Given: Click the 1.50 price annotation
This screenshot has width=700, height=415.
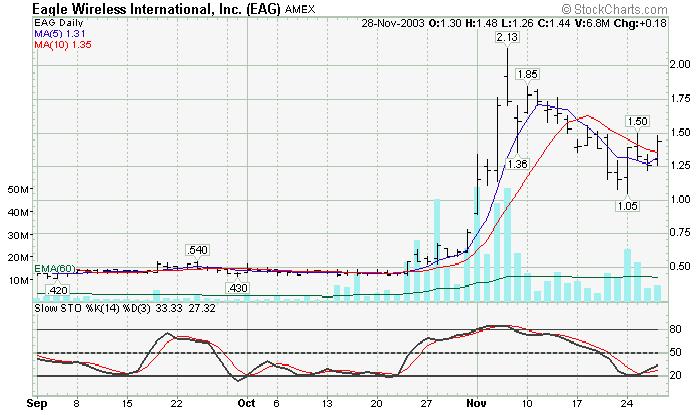Looking at the screenshot, I should click(x=637, y=121).
